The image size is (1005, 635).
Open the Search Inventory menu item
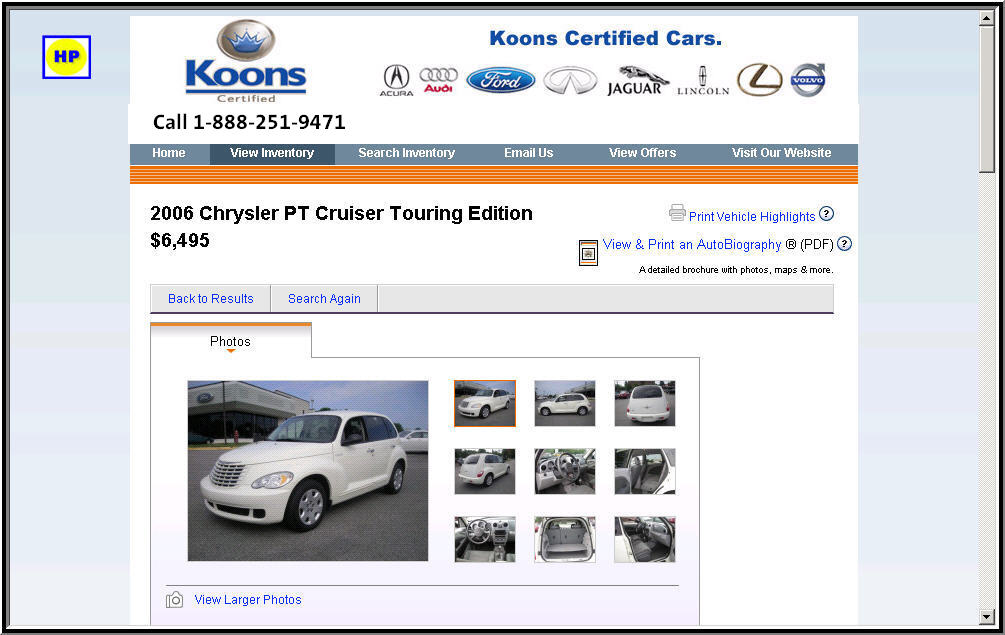406,153
